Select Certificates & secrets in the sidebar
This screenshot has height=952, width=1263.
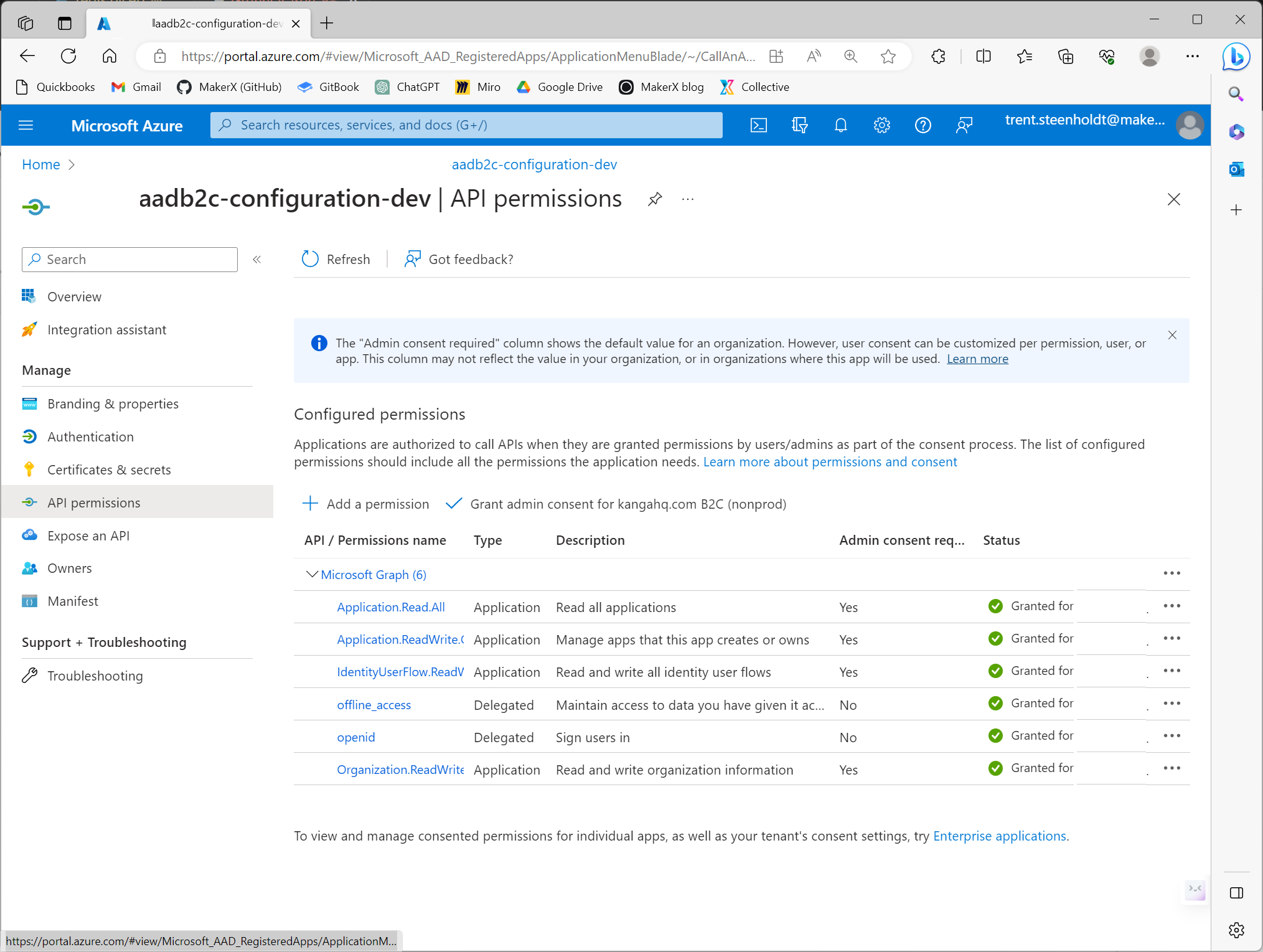click(x=110, y=469)
